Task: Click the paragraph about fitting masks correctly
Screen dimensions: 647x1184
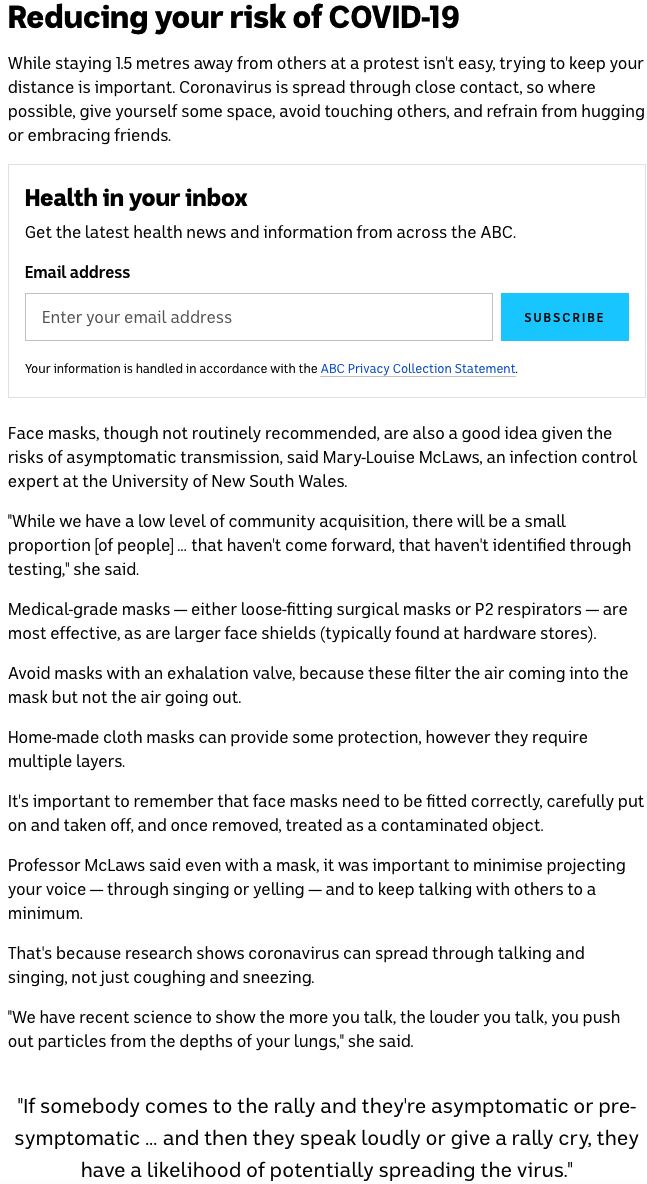Action: (x=325, y=813)
